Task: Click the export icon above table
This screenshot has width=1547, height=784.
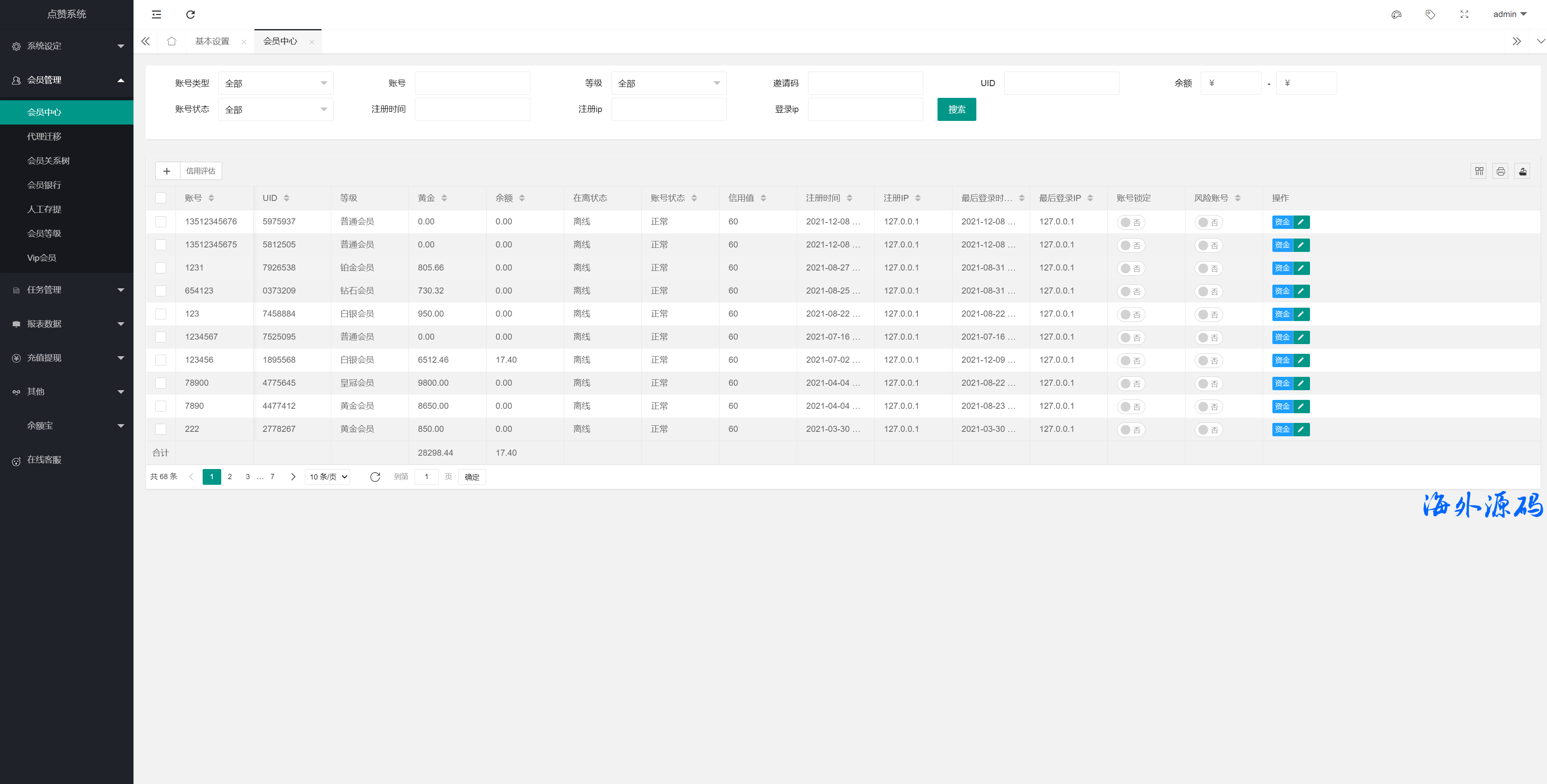Action: pyautogui.click(x=1522, y=172)
